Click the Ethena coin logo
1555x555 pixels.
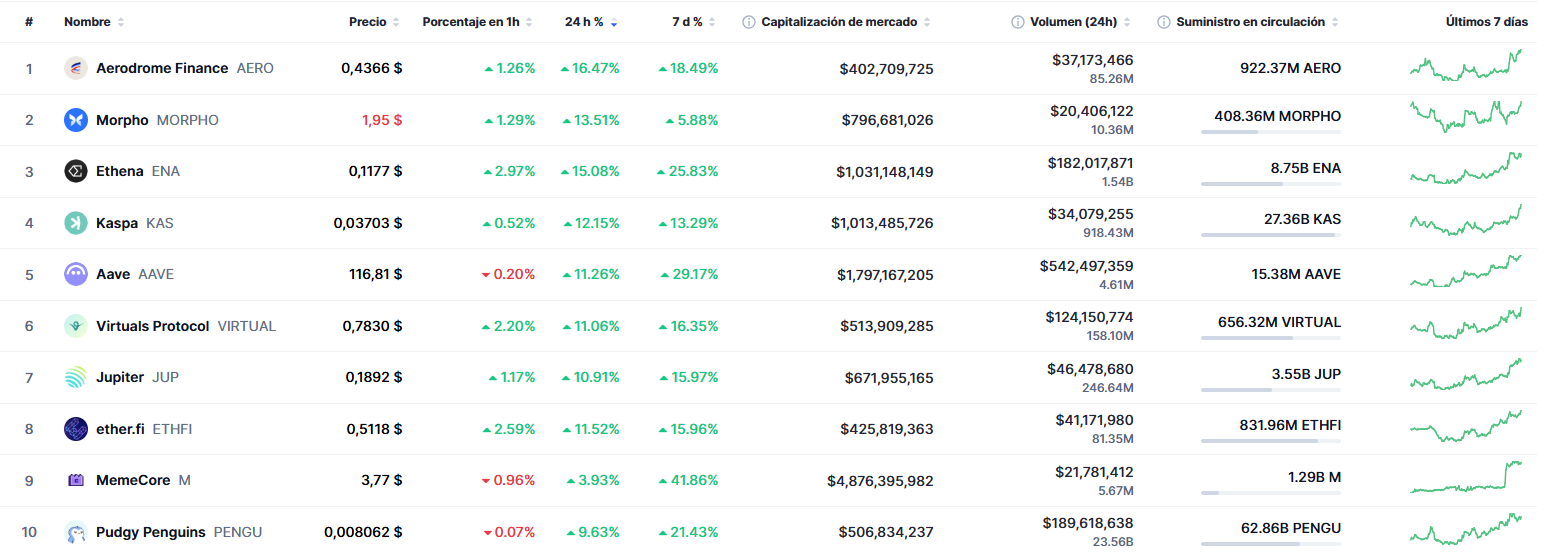76,171
